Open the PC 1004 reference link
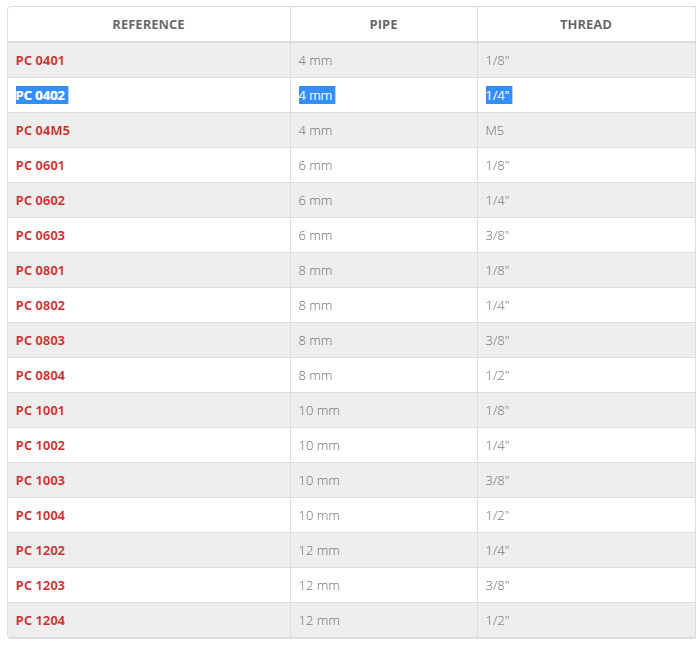696x651 pixels. point(40,516)
